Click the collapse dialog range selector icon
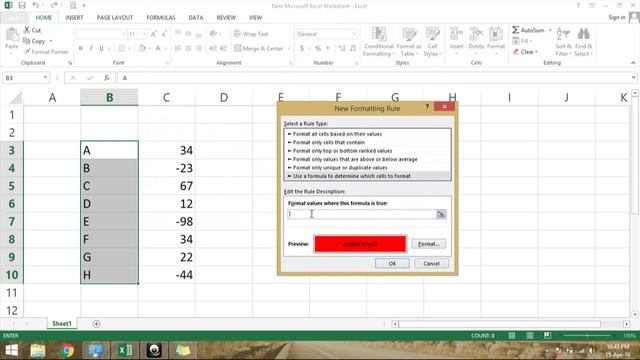This screenshot has width=640, height=360. 441,214
